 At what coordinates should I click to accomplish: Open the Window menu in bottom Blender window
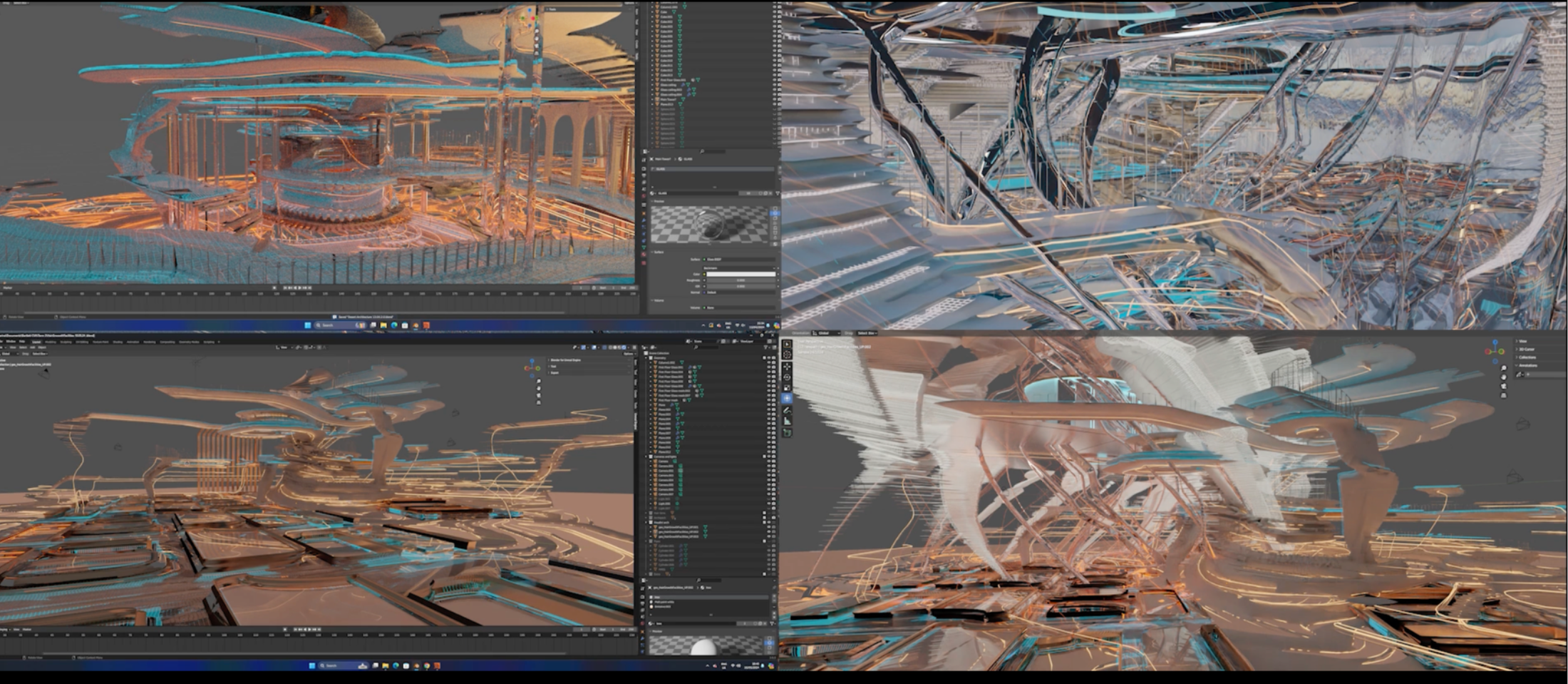click(11, 342)
